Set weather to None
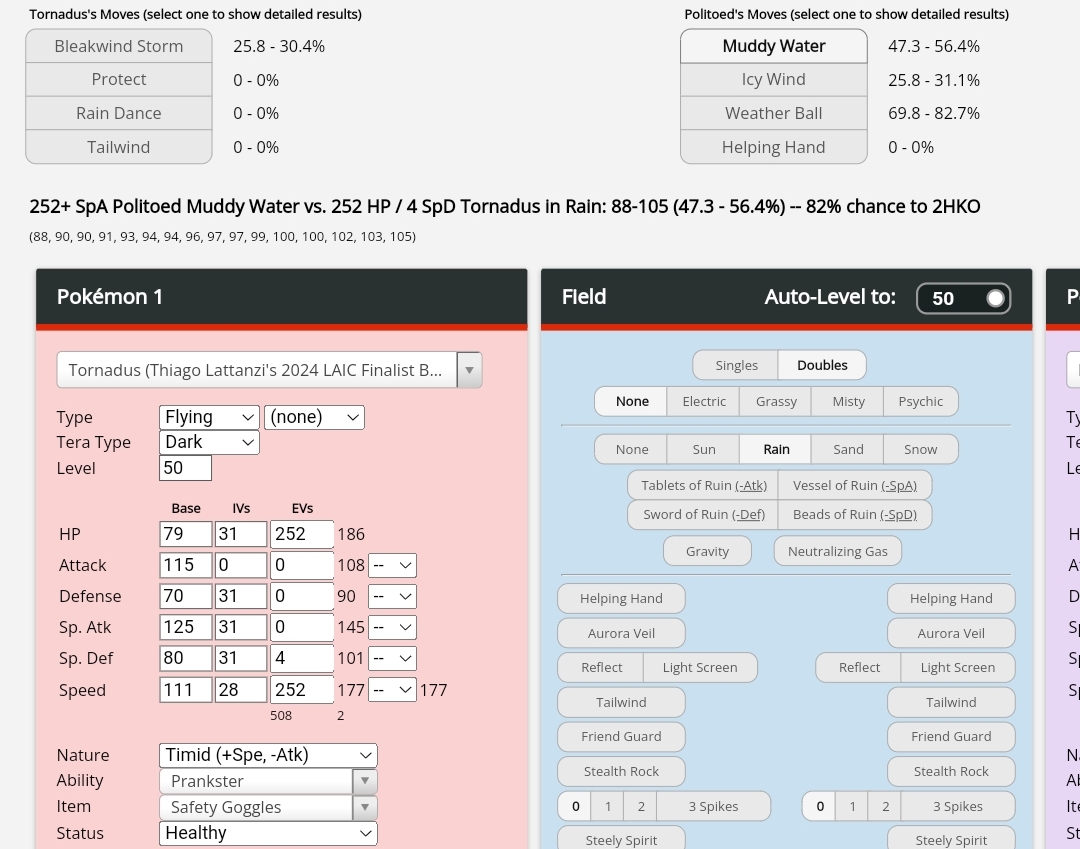 (632, 449)
